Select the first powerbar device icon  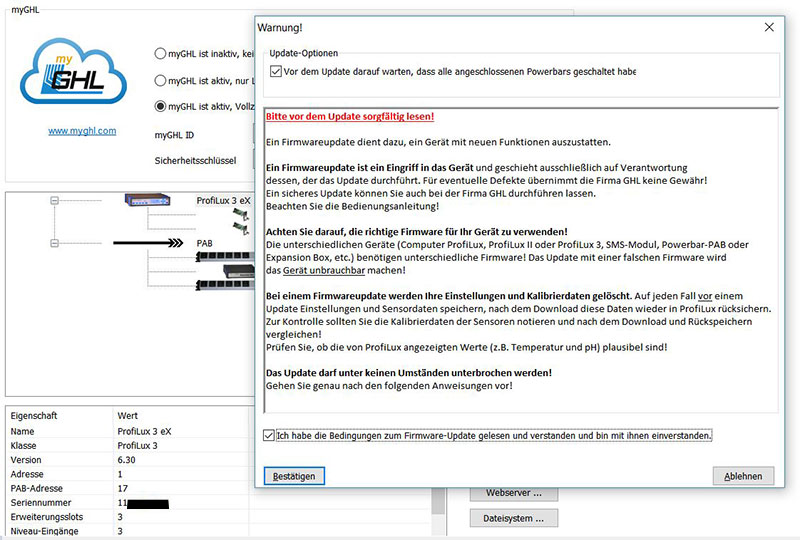[224, 256]
